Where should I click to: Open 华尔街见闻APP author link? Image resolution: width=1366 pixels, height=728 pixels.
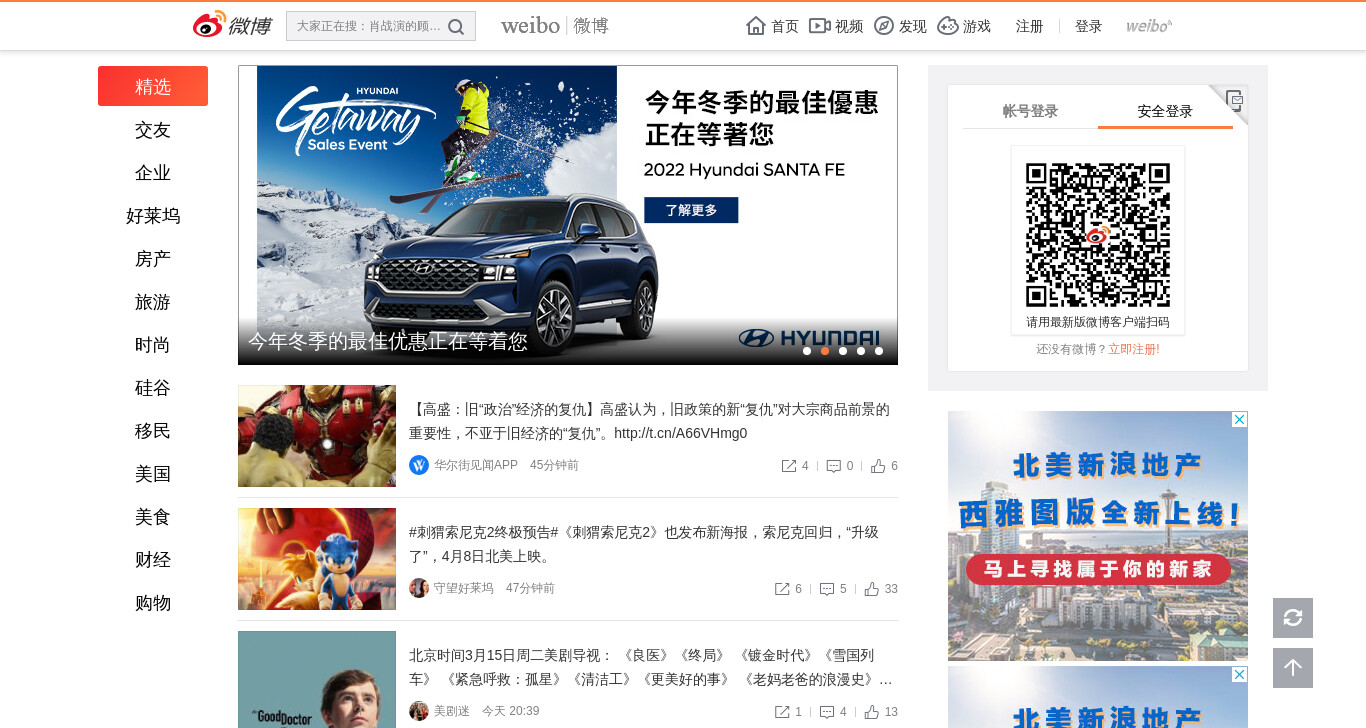tap(476, 465)
